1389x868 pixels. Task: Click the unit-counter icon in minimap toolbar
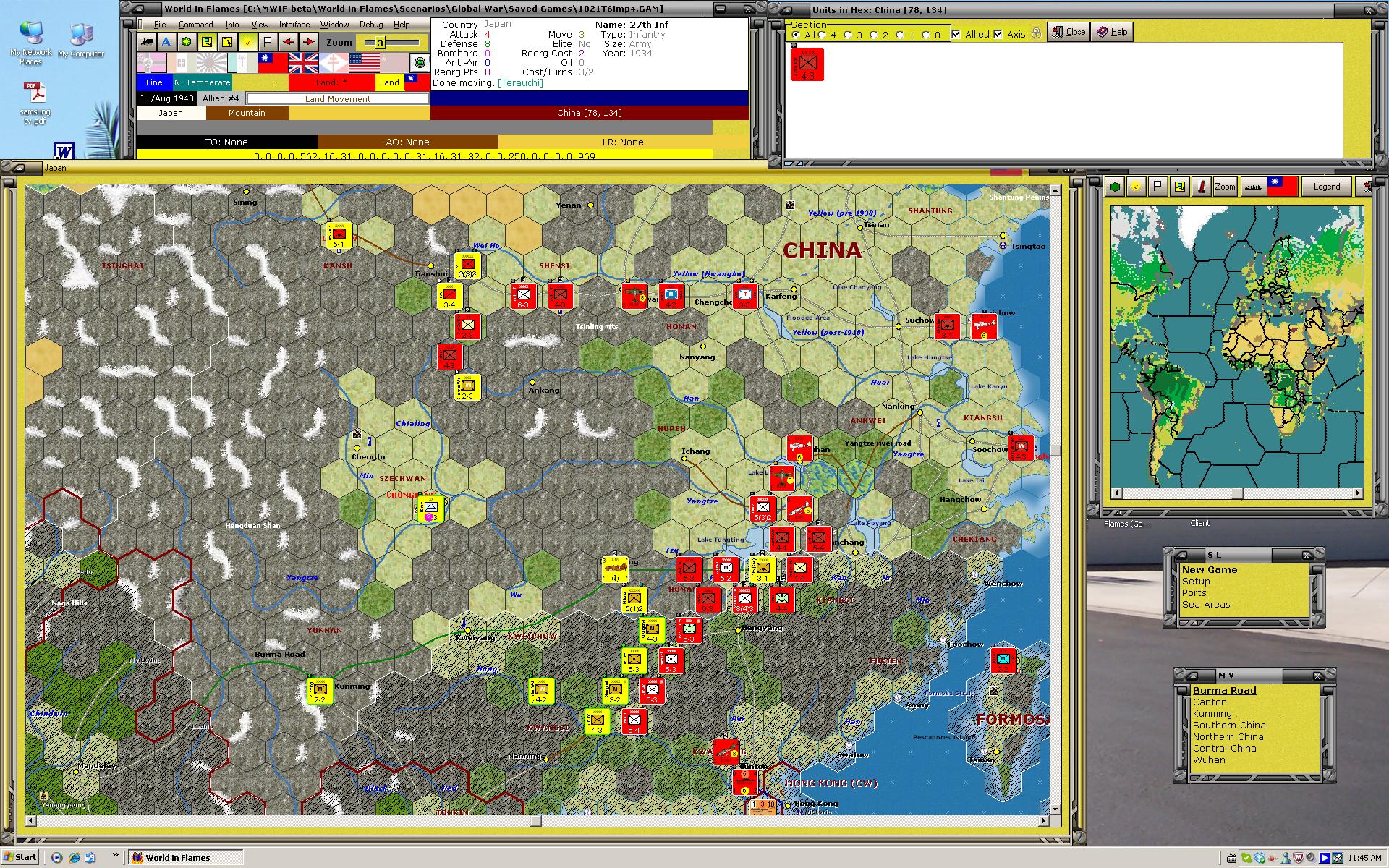(1180, 187)
